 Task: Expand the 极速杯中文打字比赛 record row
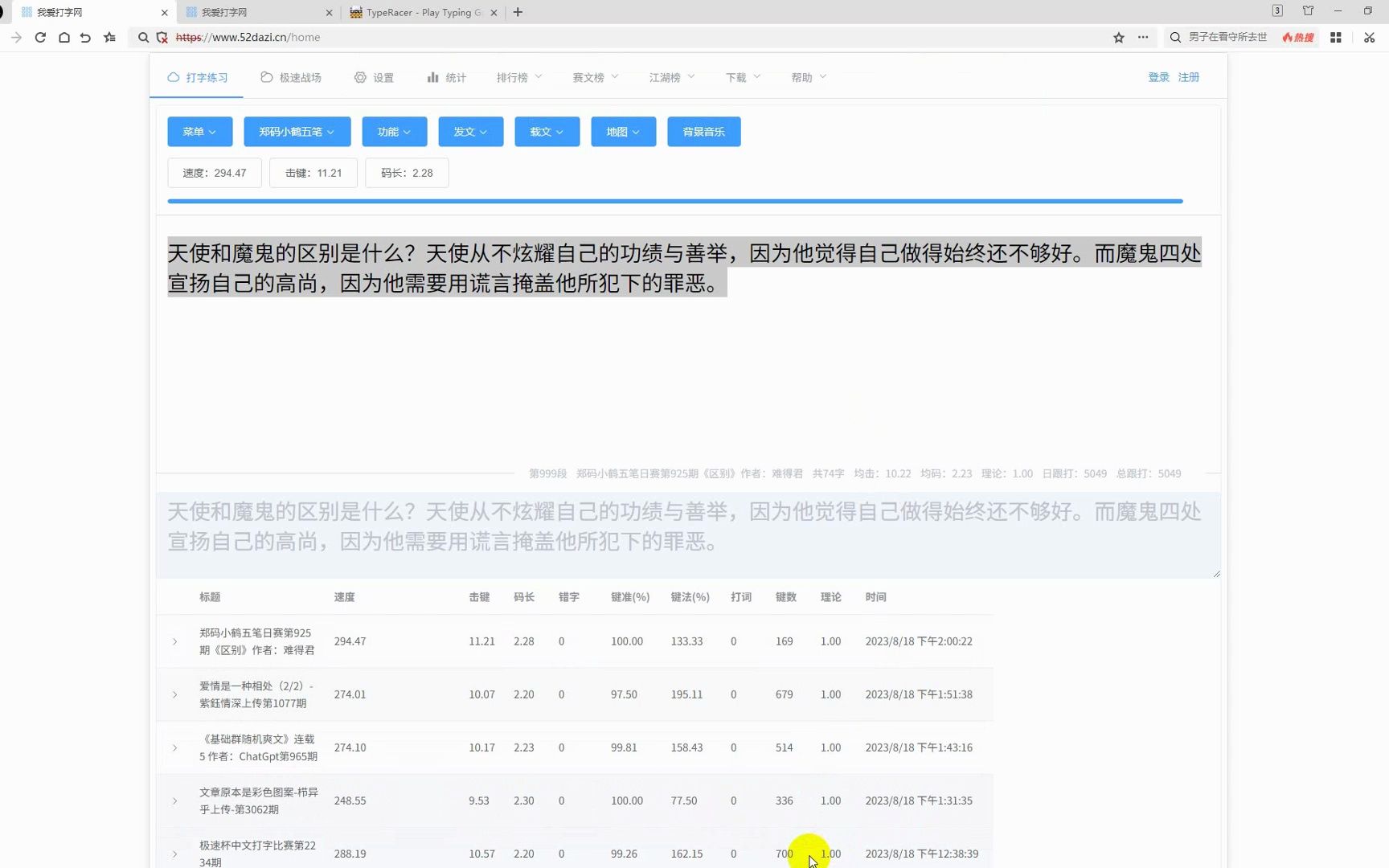pyautogui.click(x=174, y=854)
